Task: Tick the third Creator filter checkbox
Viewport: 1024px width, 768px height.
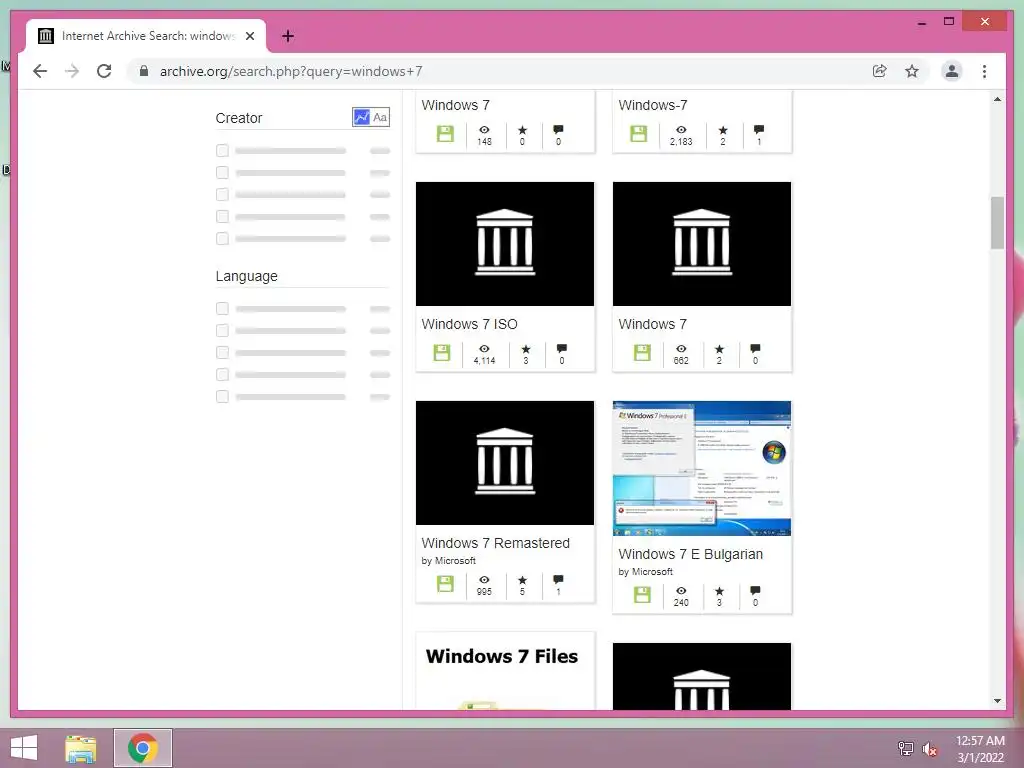Action: pyautogui.click(x=222, y=195)
